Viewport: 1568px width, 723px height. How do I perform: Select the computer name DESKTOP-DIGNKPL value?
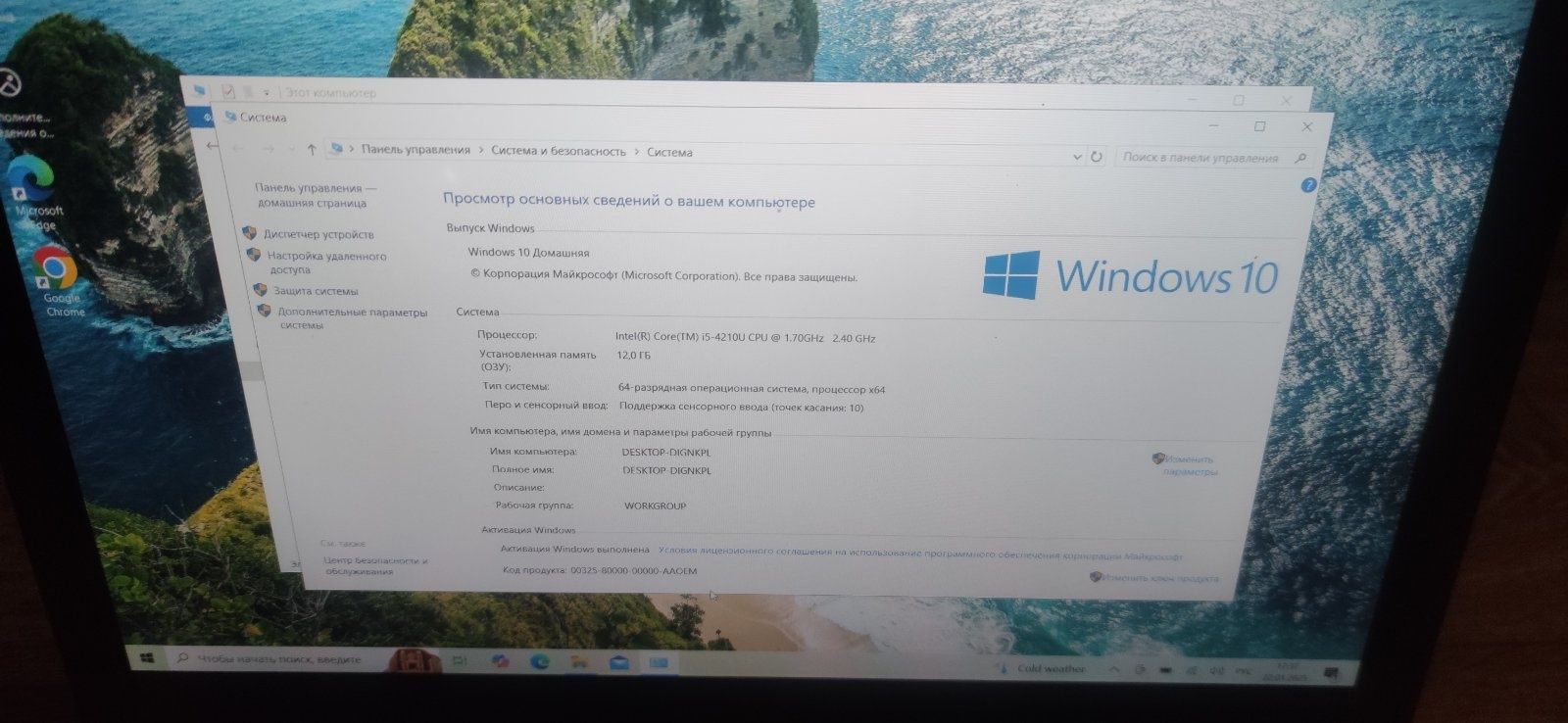[666, 453]
